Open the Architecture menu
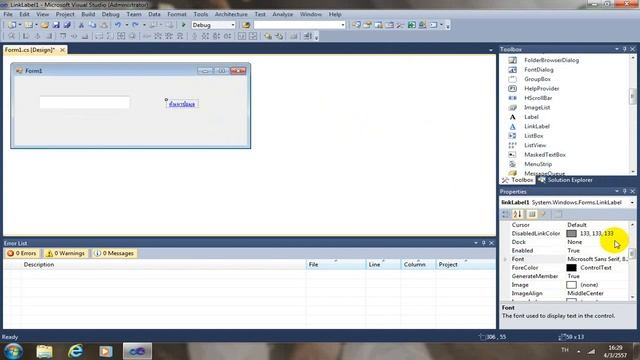Viewport: 640px width, 360px height. [231, 14]
